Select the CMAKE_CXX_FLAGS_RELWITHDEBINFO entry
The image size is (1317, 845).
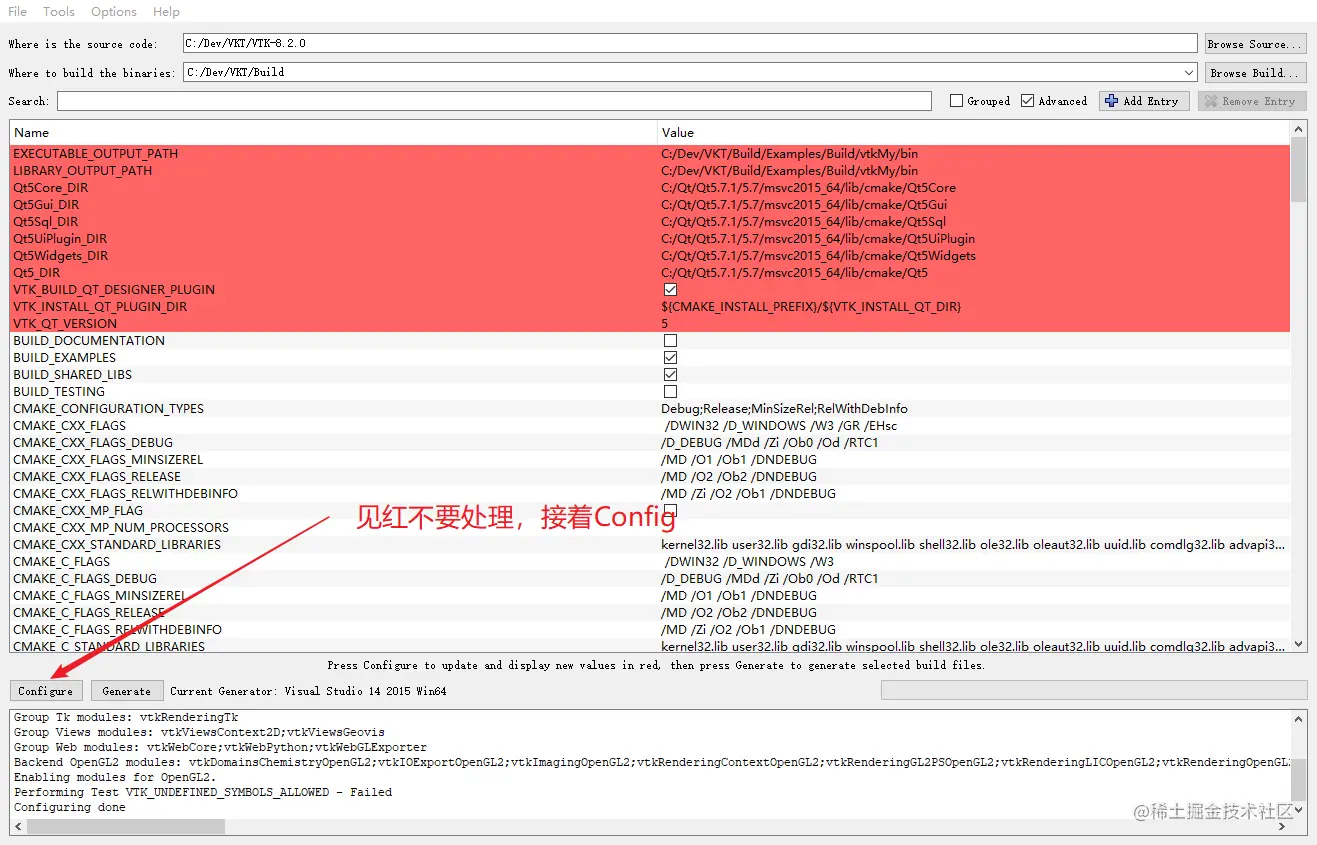point(125,494)
